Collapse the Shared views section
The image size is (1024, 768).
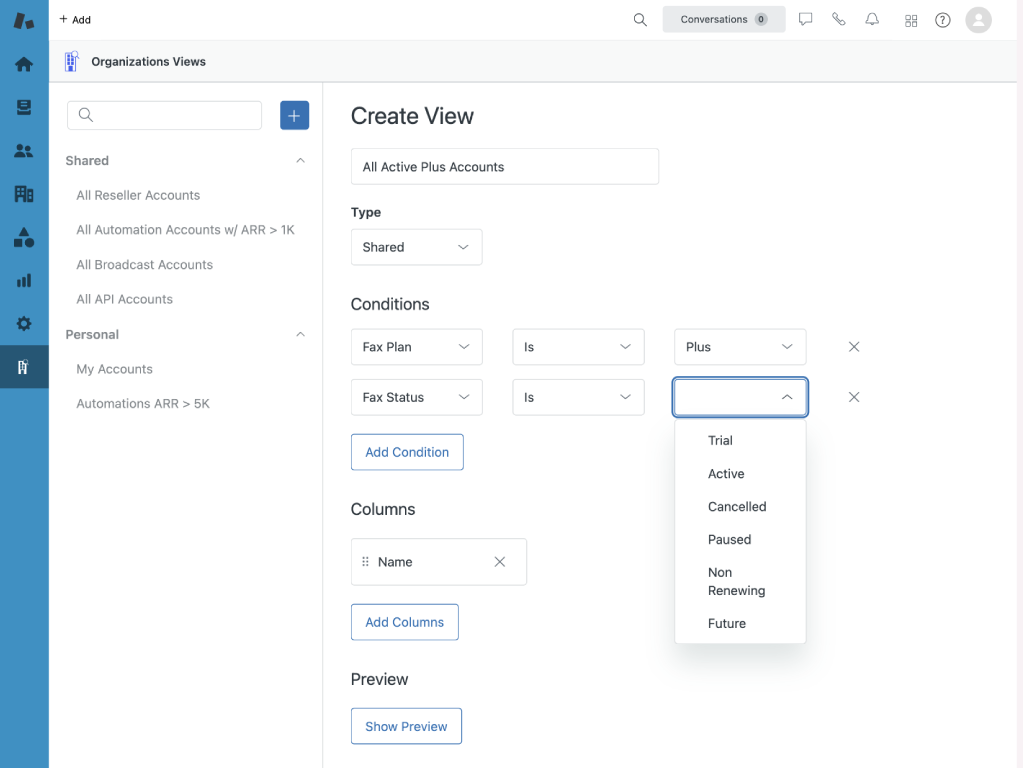[x=300, y=161]
